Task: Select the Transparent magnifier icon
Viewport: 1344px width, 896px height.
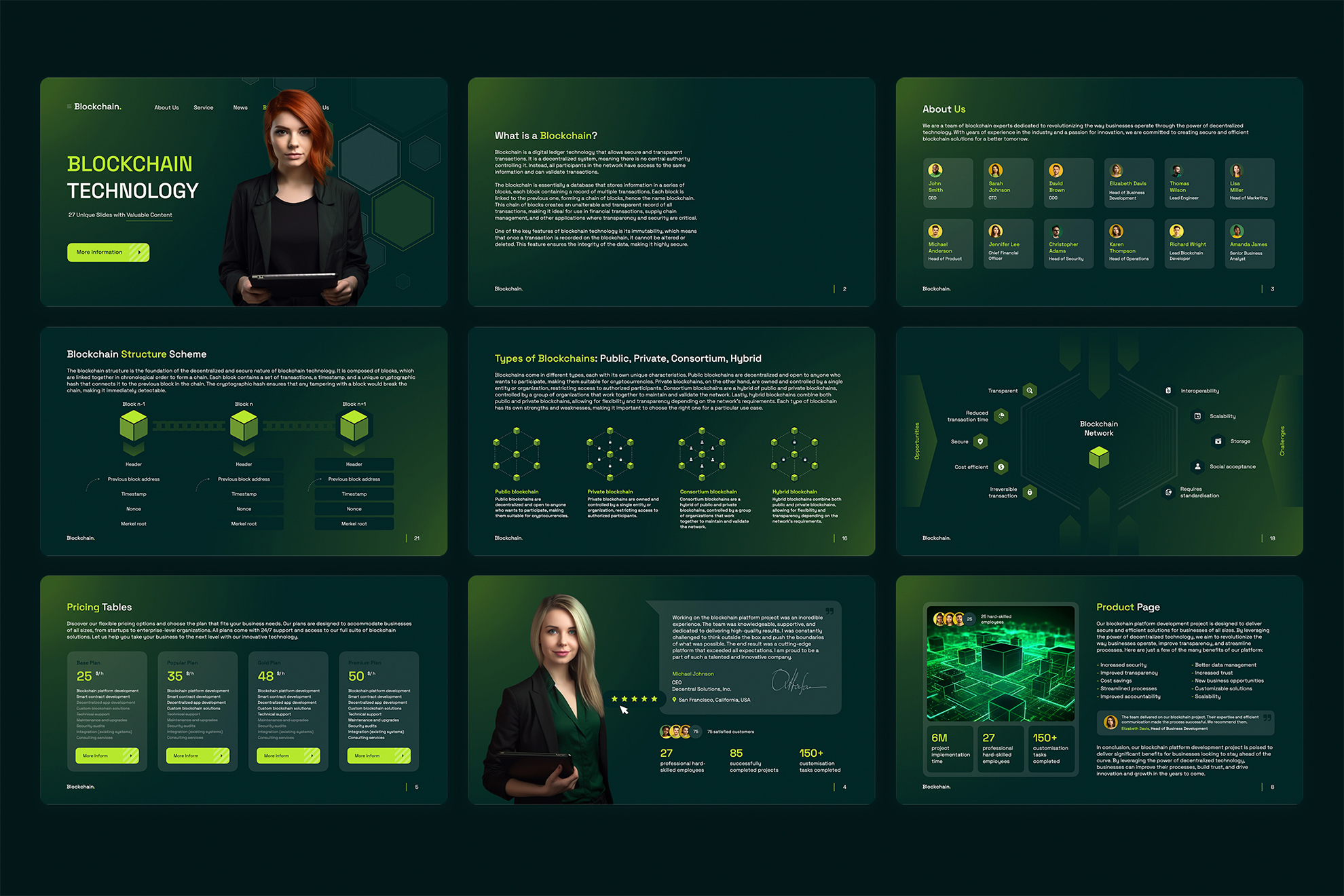Action: [1030, 390]
